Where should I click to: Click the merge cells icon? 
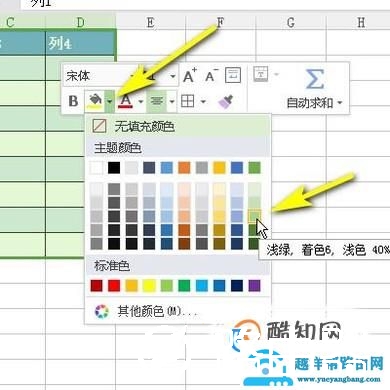[261, 74]
